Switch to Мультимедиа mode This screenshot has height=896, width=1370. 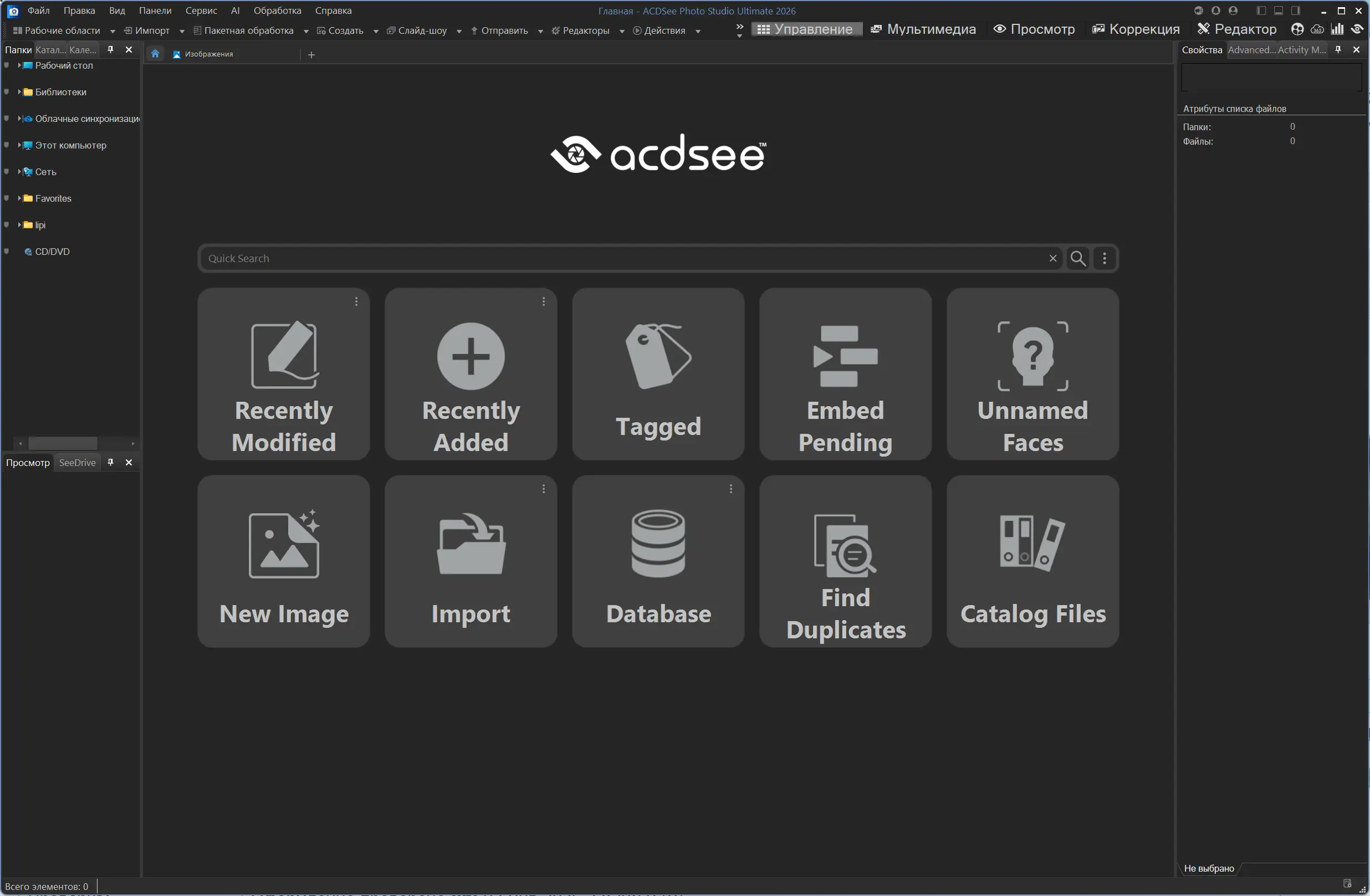pos(923,29)
